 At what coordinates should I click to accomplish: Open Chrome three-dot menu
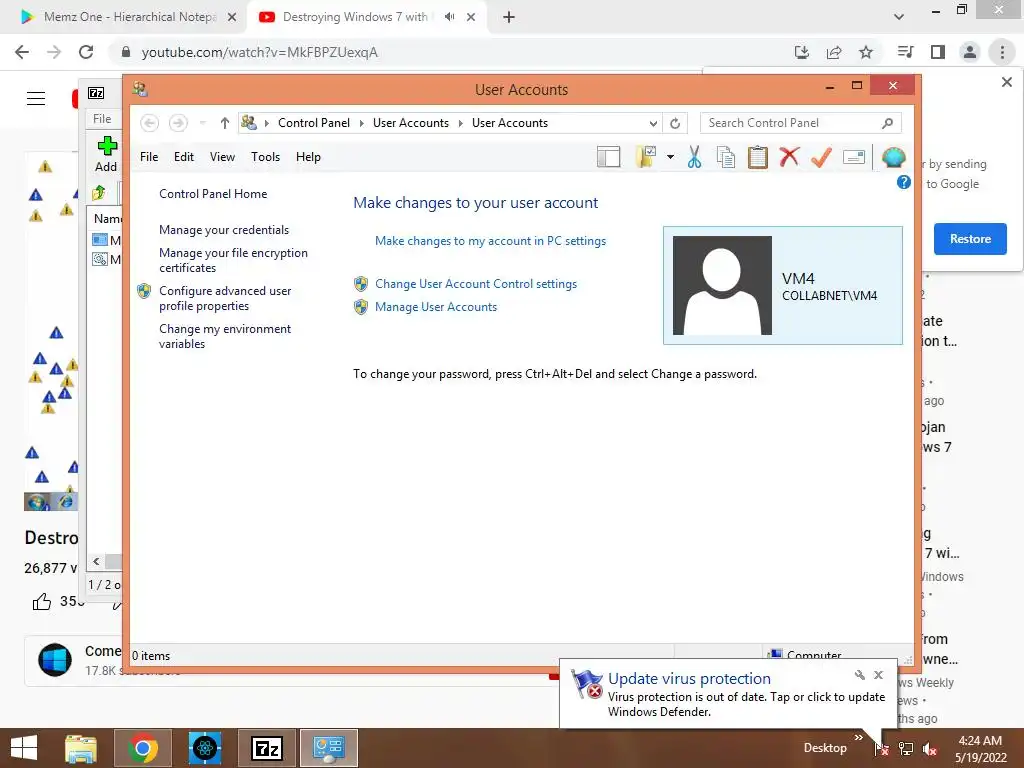pos(1002,52)
